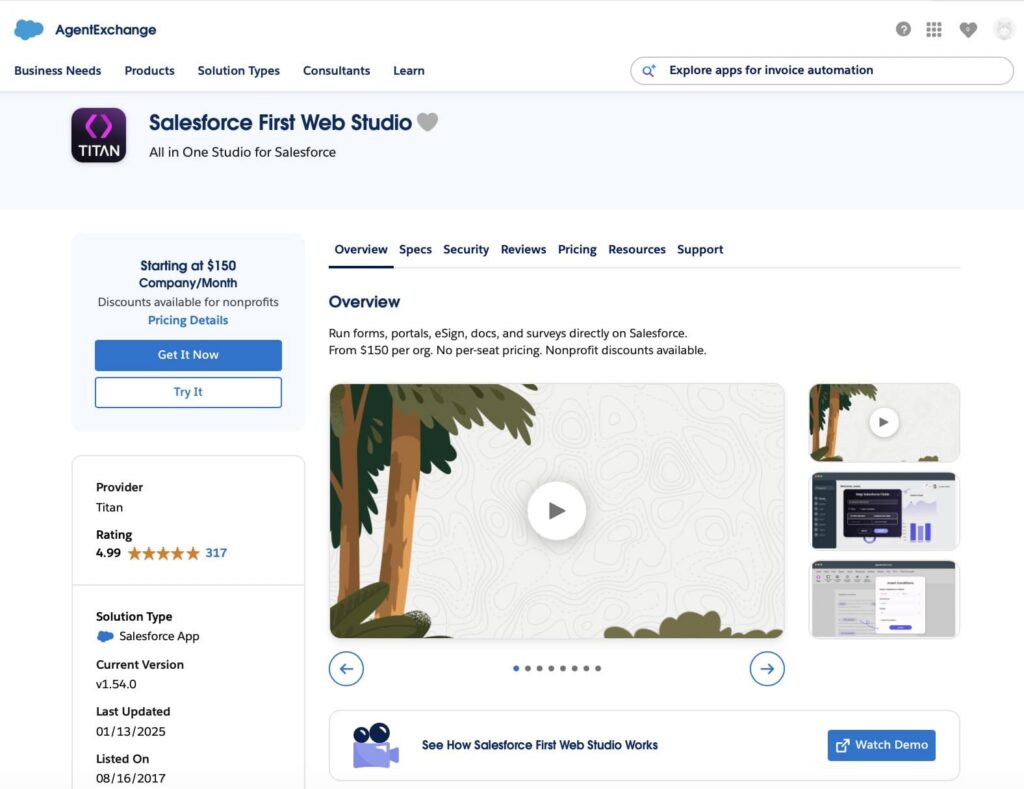
Task: Click the video camera demo icon
Action: [x=376, y=745]
